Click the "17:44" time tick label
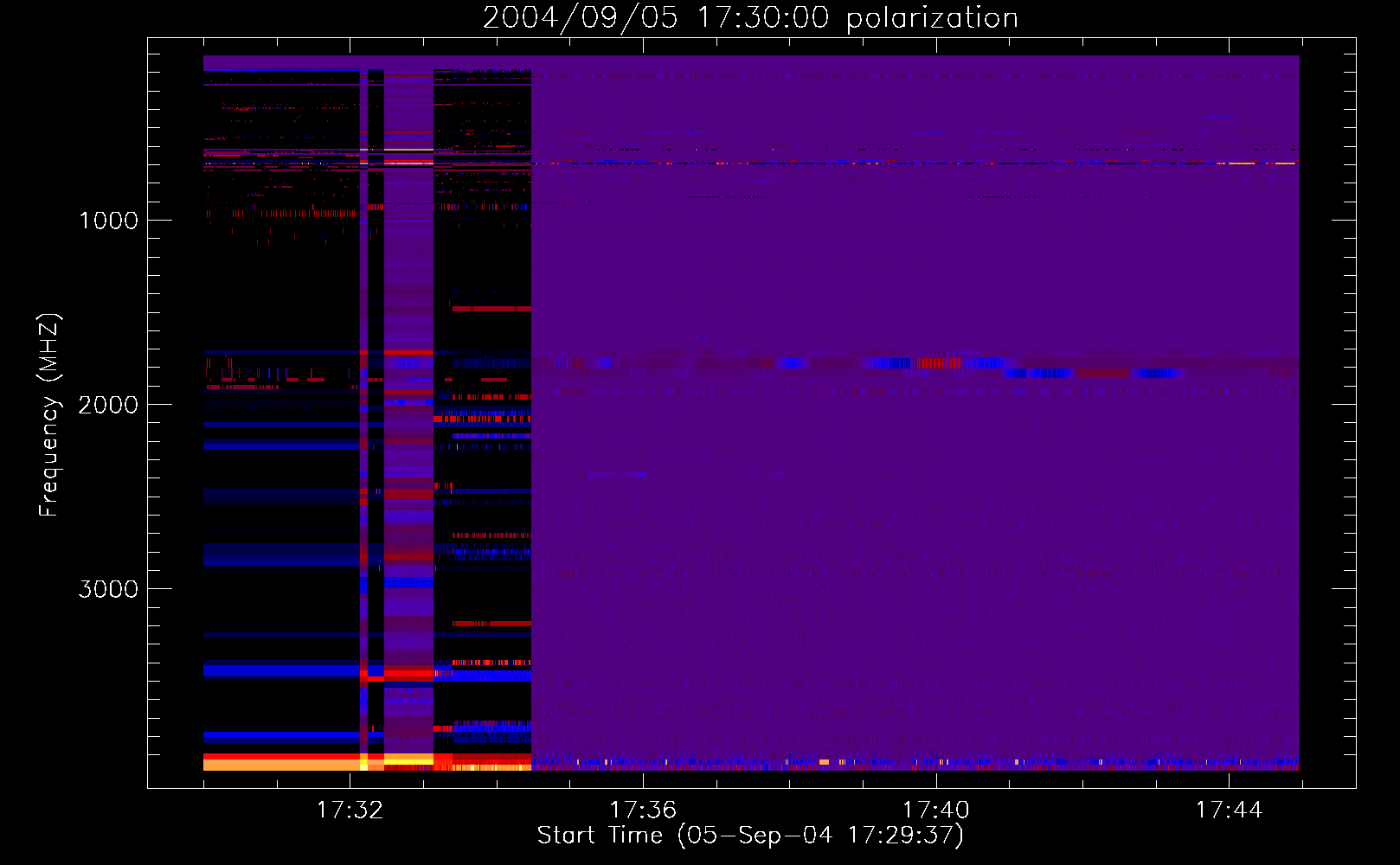The width and height of the screenshot is (1400, 865). tap(1229, 811)
